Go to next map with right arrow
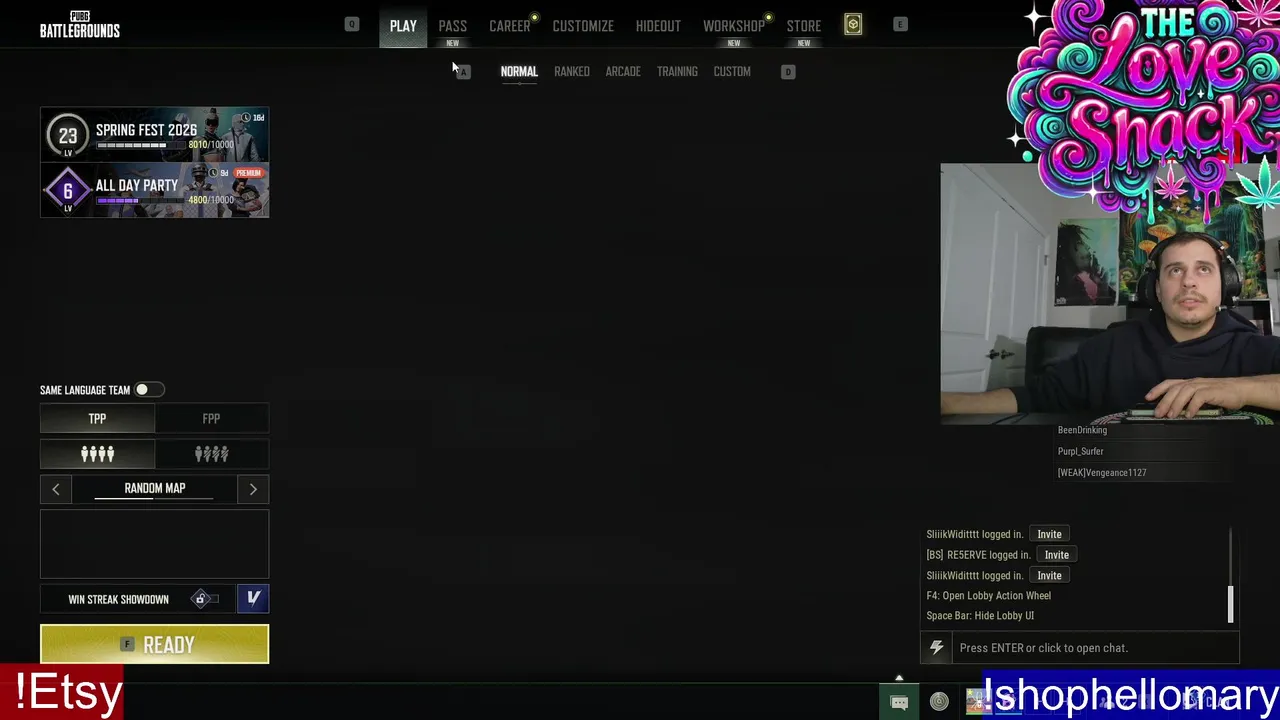 [253, 489]
